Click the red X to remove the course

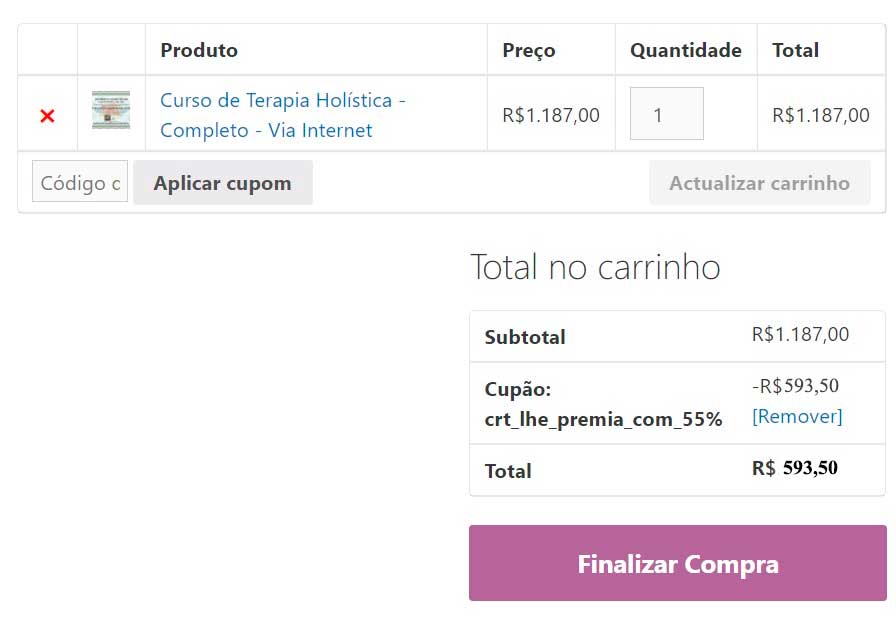tap(46, 113)
